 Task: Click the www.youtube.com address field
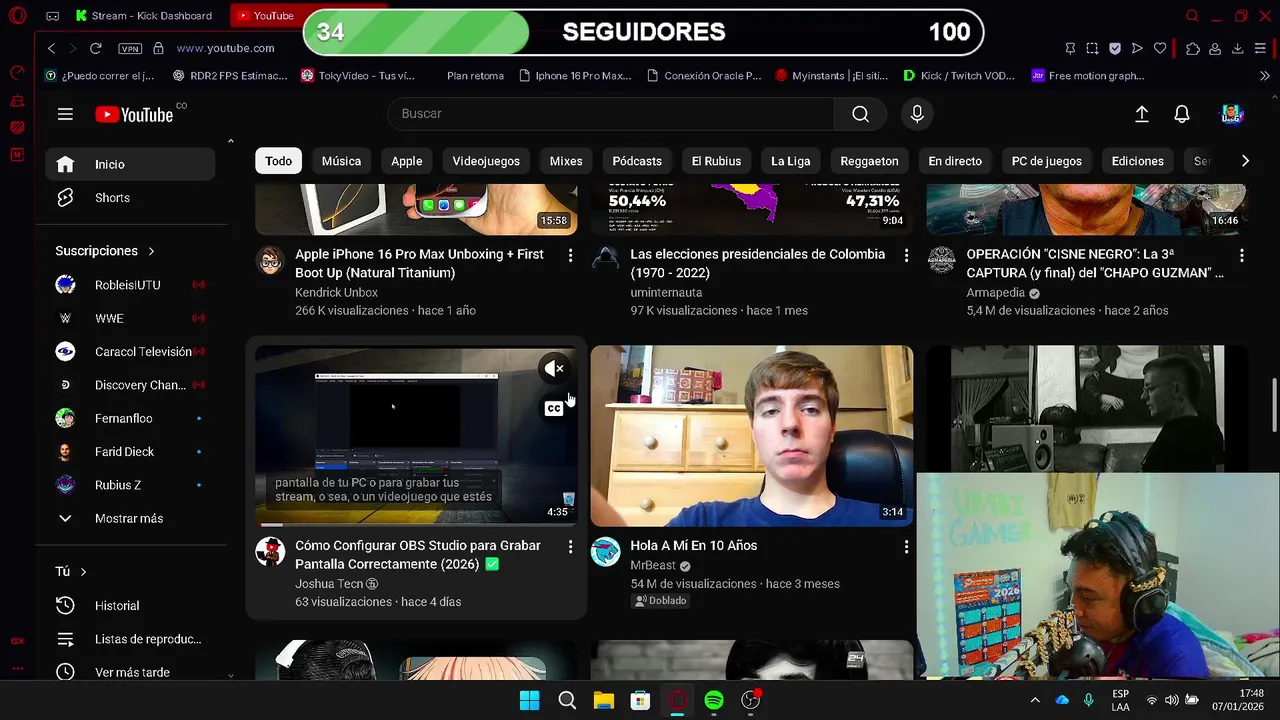[x=226, y=48]
